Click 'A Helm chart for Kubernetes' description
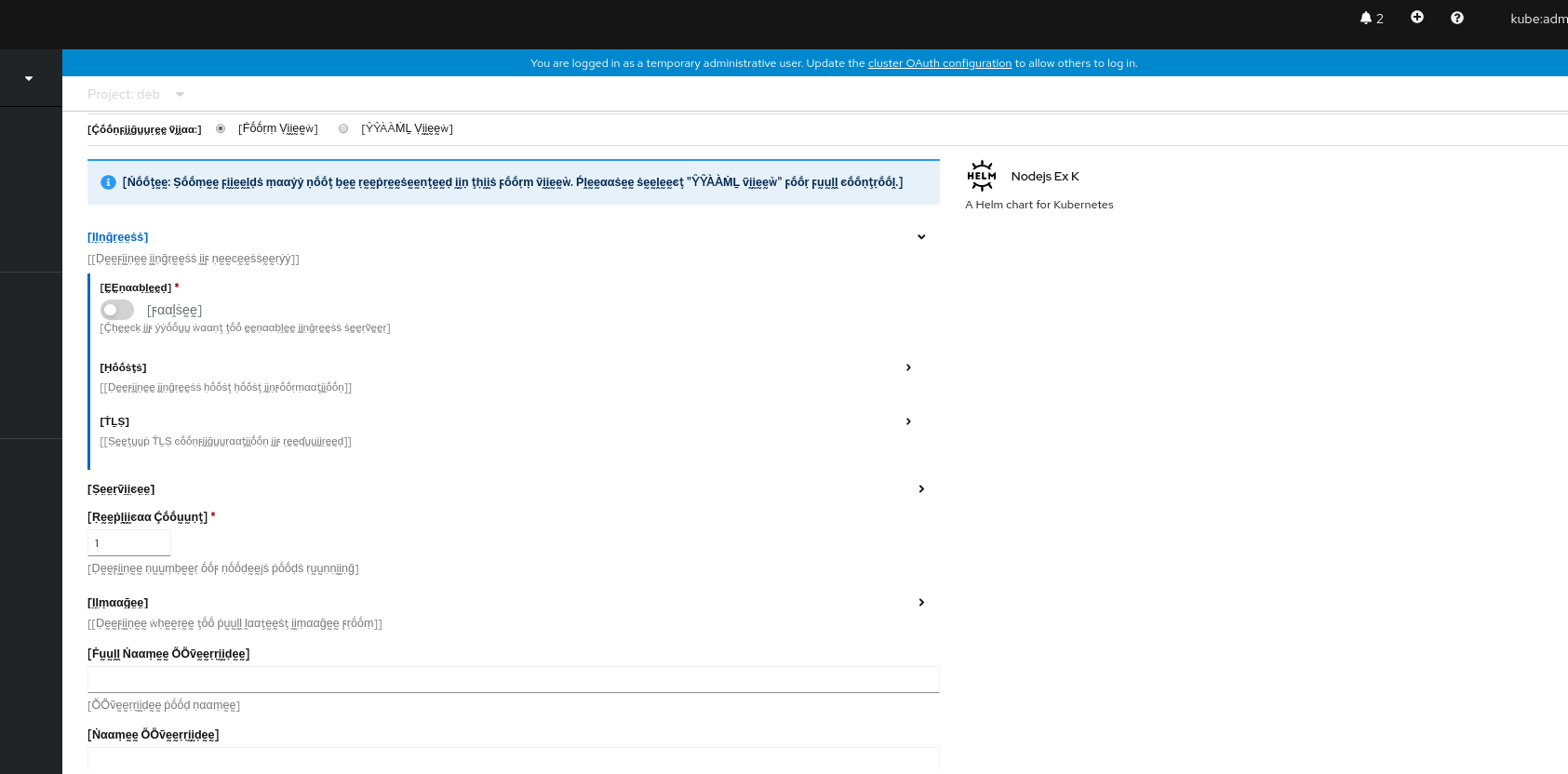Screen dimensions: 1568x774 1039,205
